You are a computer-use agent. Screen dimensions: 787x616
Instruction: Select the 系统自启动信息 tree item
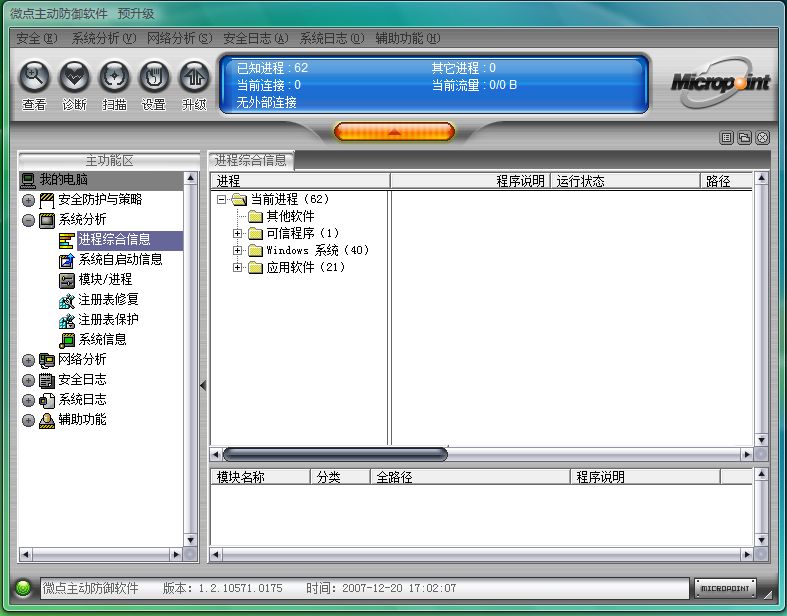point(120,260)
